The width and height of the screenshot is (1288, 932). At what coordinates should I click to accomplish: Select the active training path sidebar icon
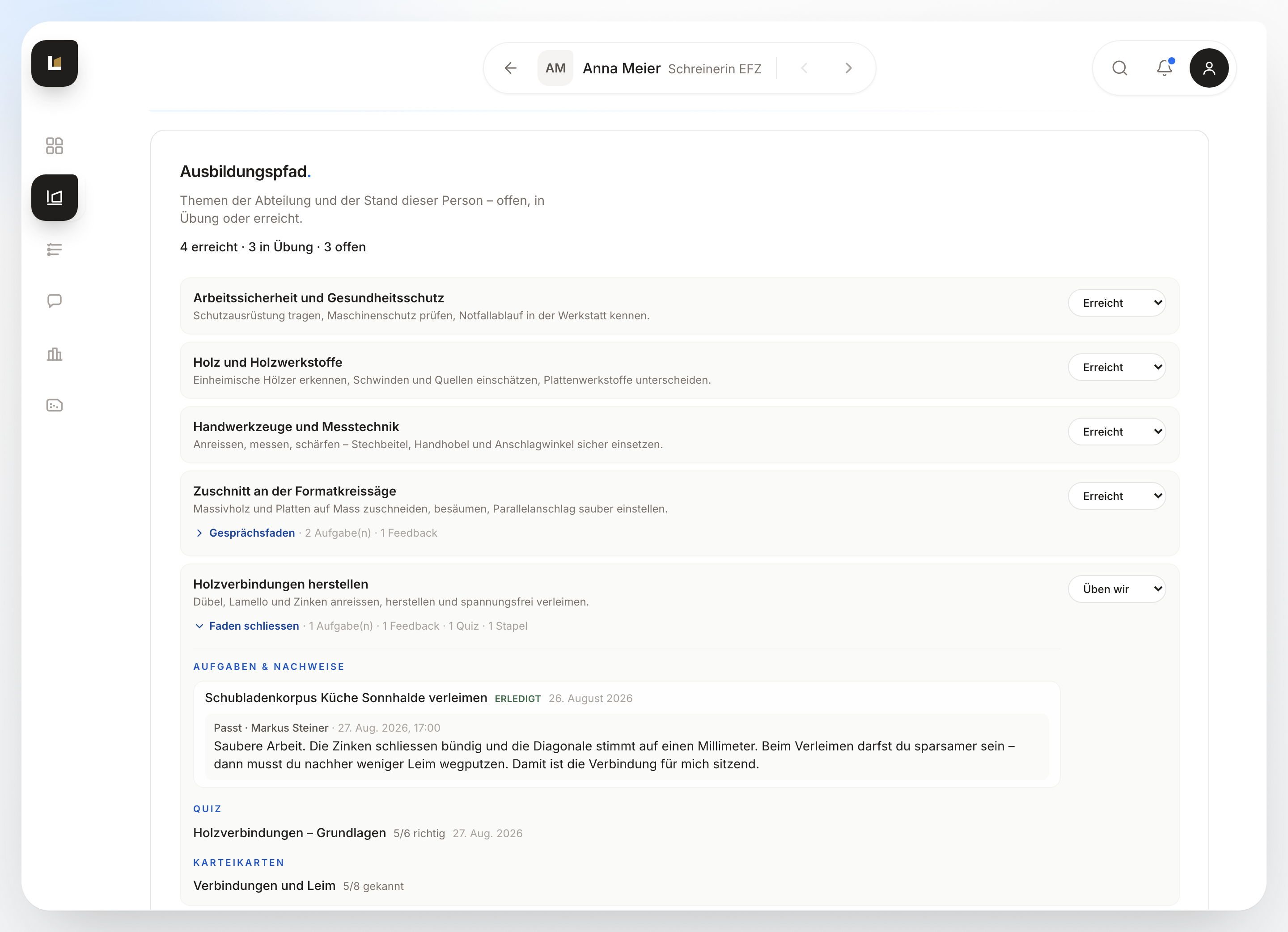point(55,198)
